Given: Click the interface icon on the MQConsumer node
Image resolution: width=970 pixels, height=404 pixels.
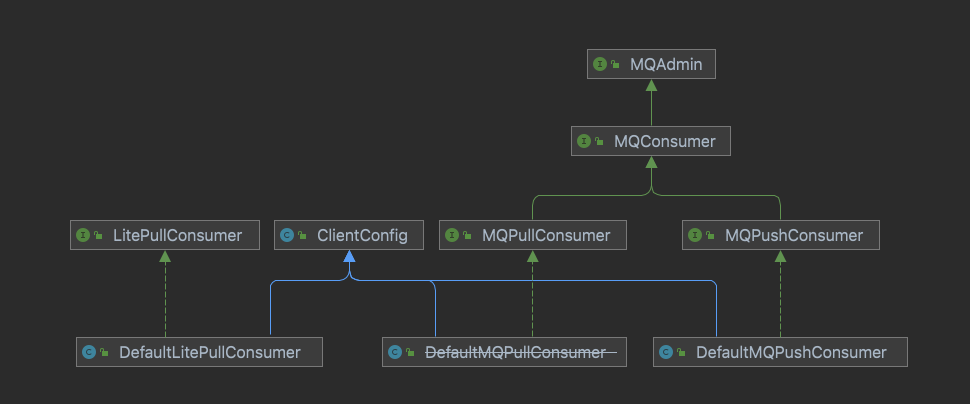Looking at the screenshot, I should tap(584, 141).
